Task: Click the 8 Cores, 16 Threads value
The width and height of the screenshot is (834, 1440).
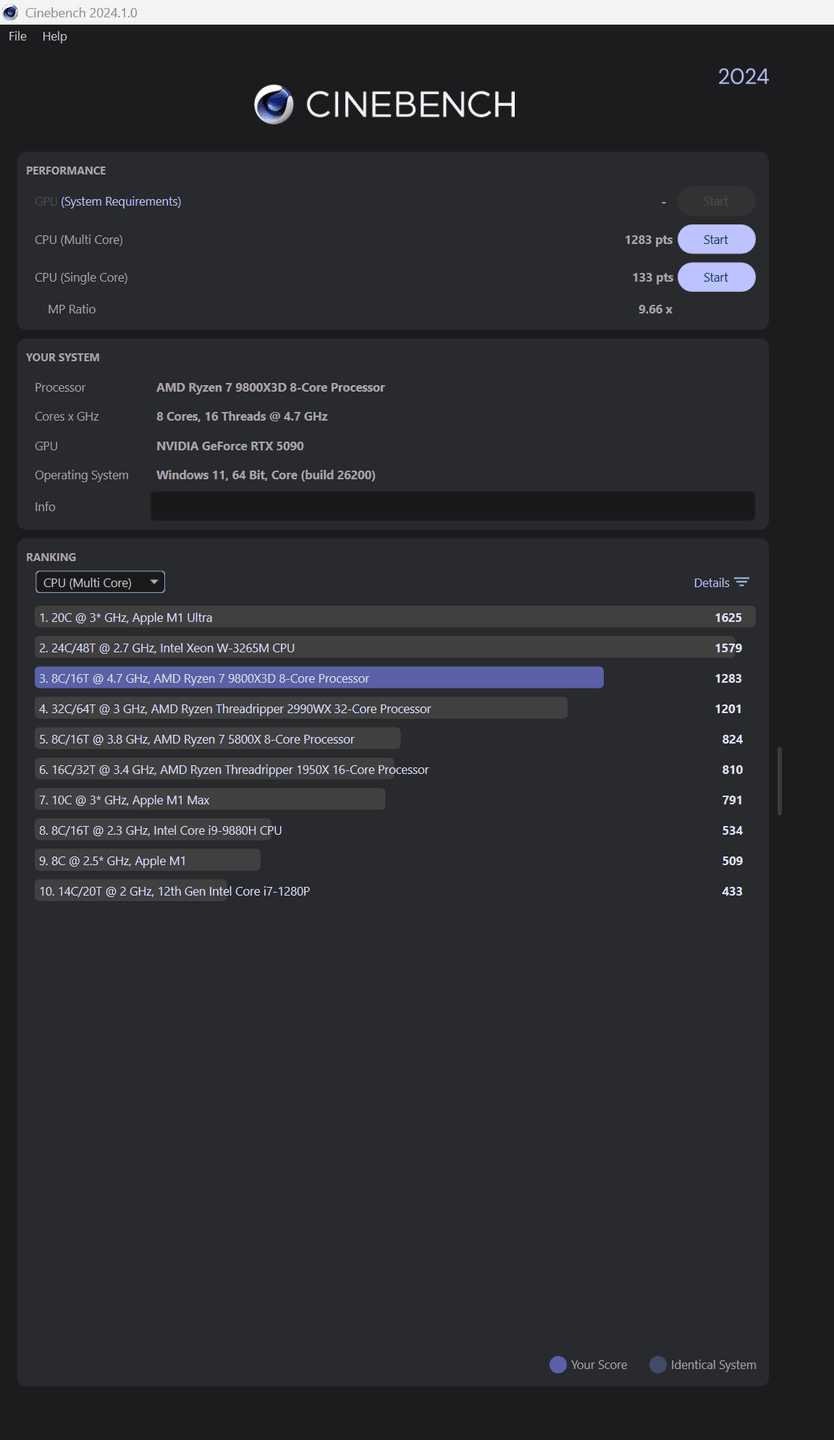Action: click(x=242, y=416)
